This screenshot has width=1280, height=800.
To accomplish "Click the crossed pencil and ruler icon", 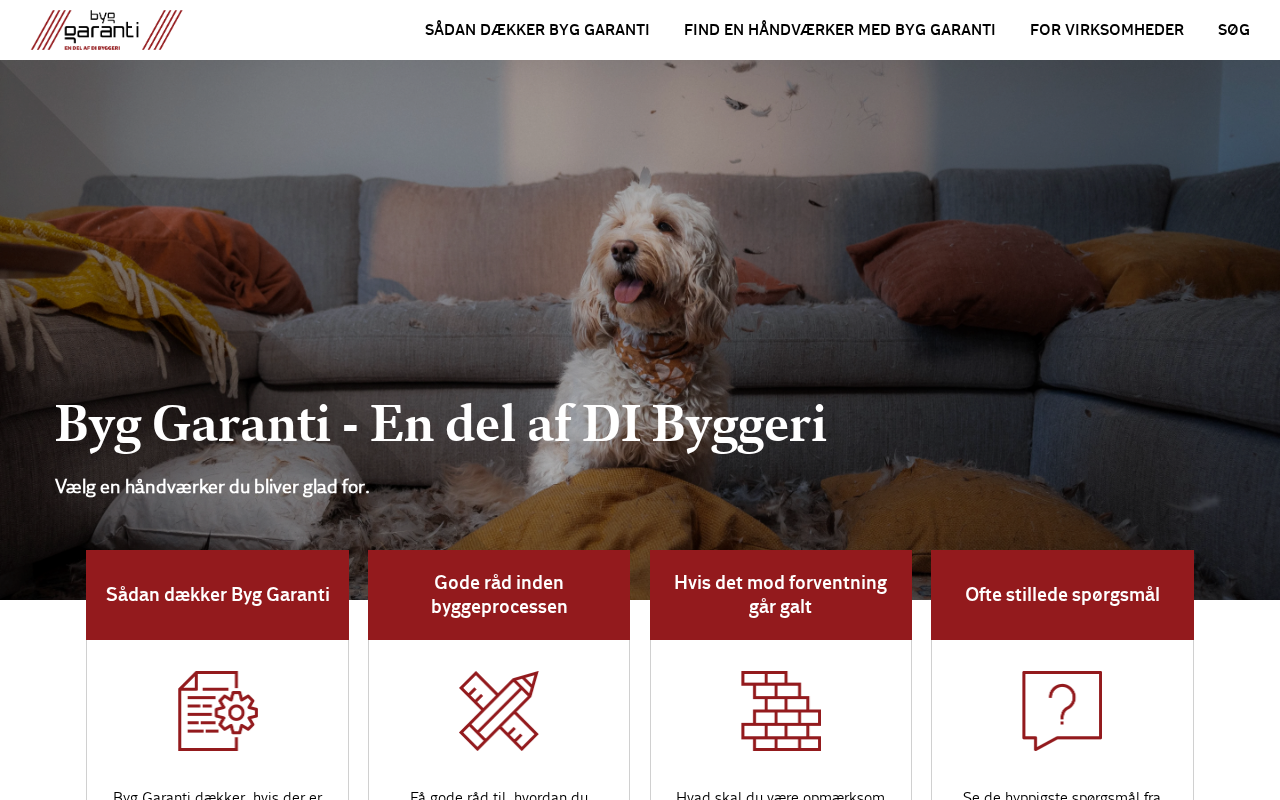I will [x=499, y=711].
